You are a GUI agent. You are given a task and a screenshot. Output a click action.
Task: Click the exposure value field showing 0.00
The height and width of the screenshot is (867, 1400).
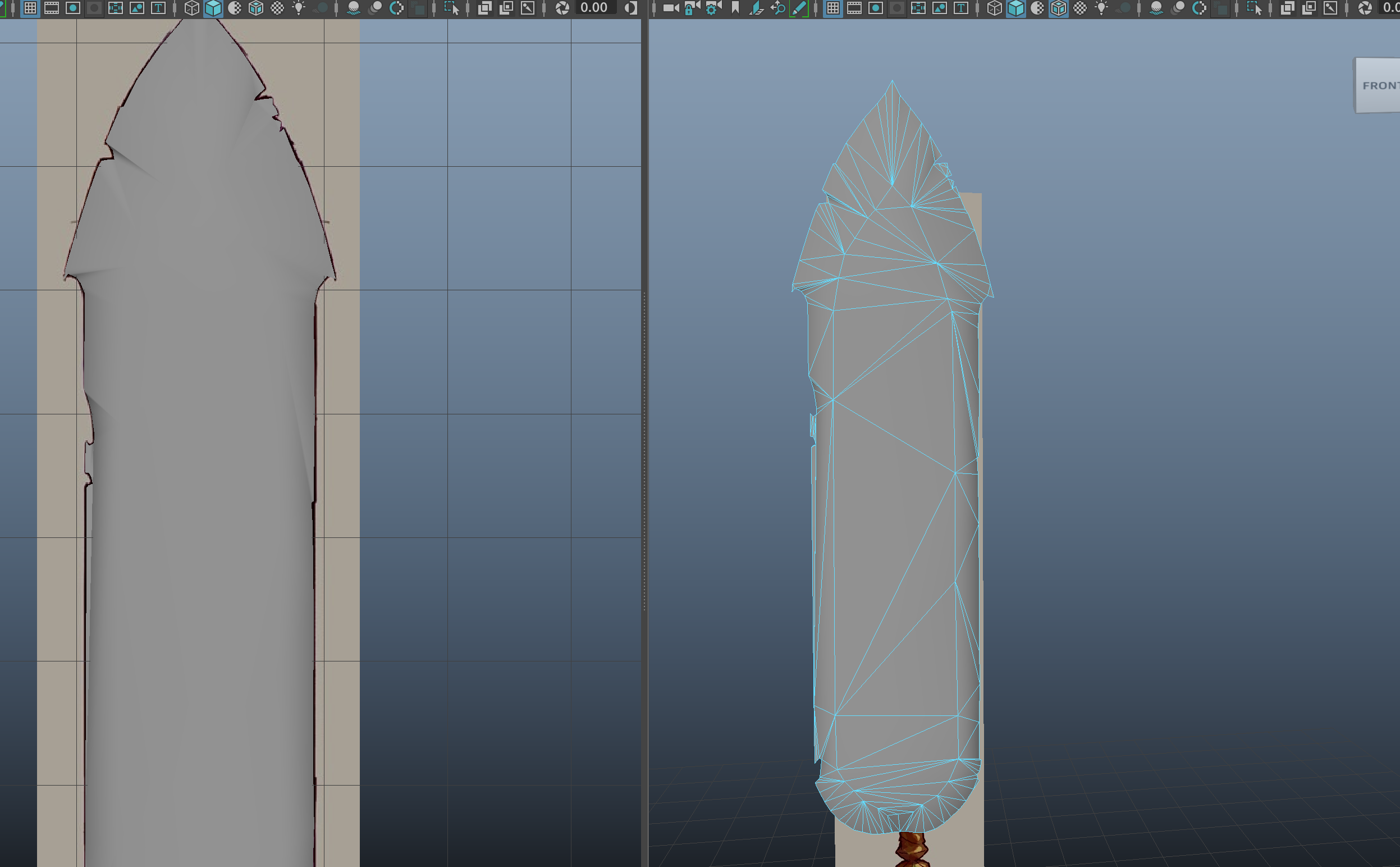(x=594, y=8)
